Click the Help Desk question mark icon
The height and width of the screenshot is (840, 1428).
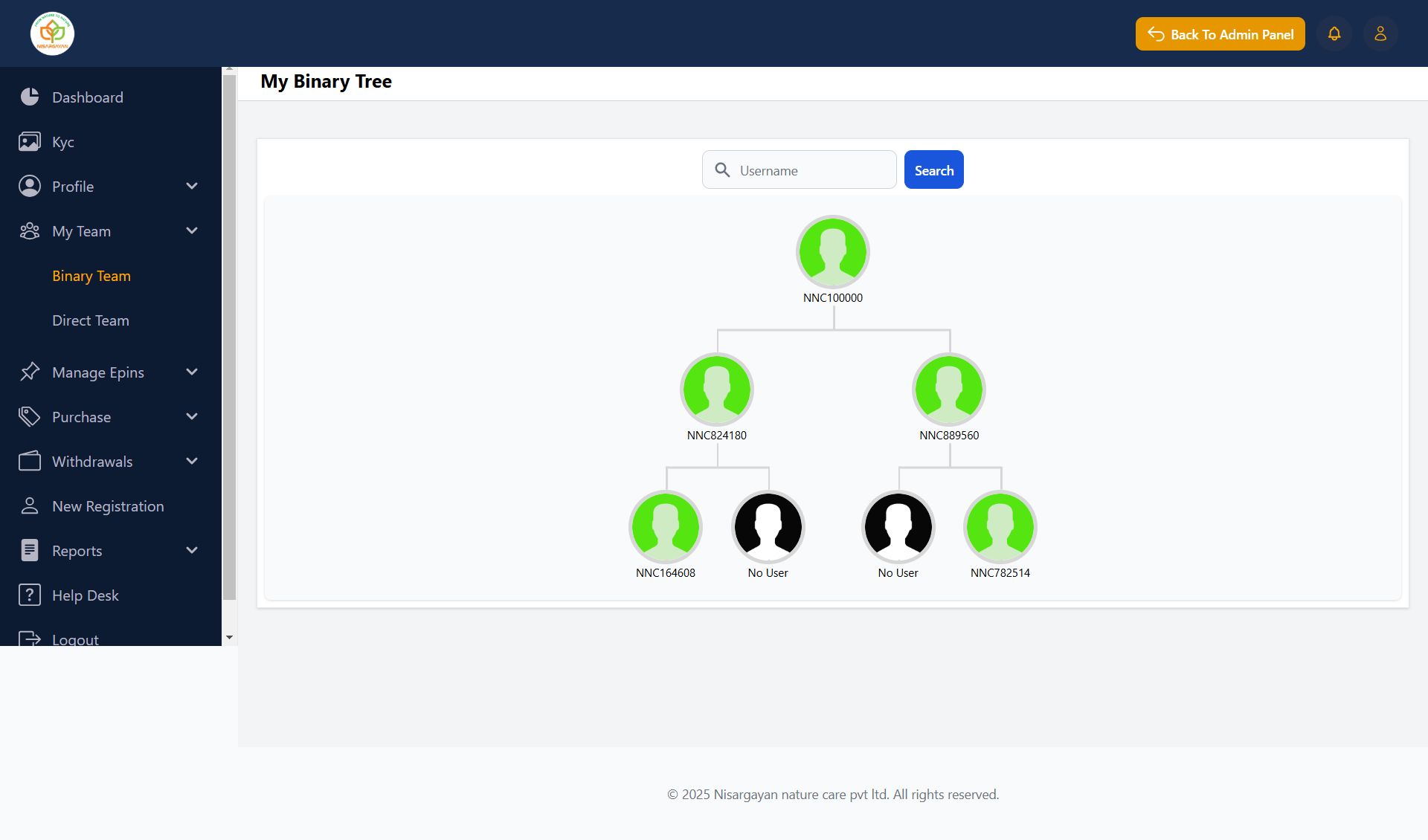[x=30, y=595]
